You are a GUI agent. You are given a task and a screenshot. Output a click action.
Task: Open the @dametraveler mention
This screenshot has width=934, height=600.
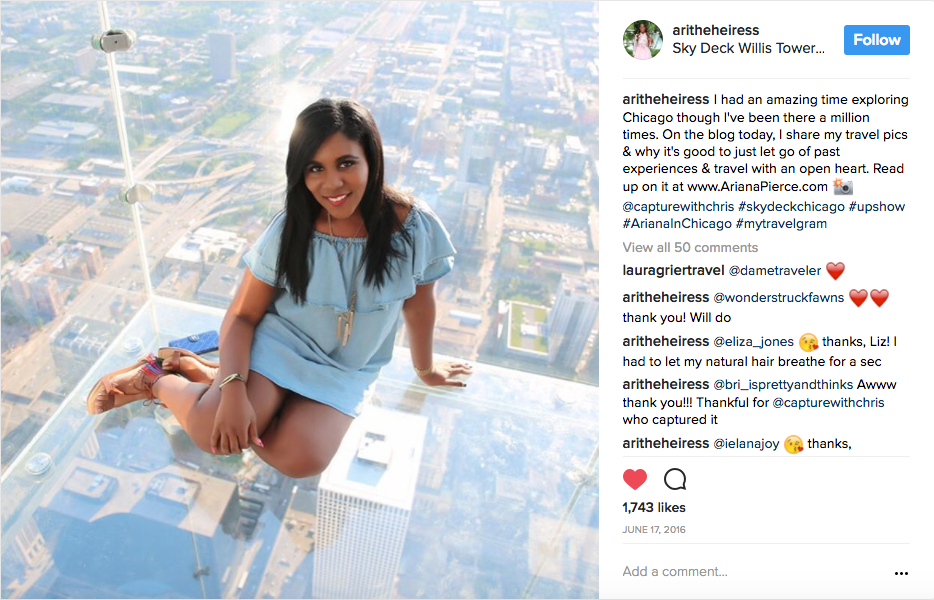[775, 271]
